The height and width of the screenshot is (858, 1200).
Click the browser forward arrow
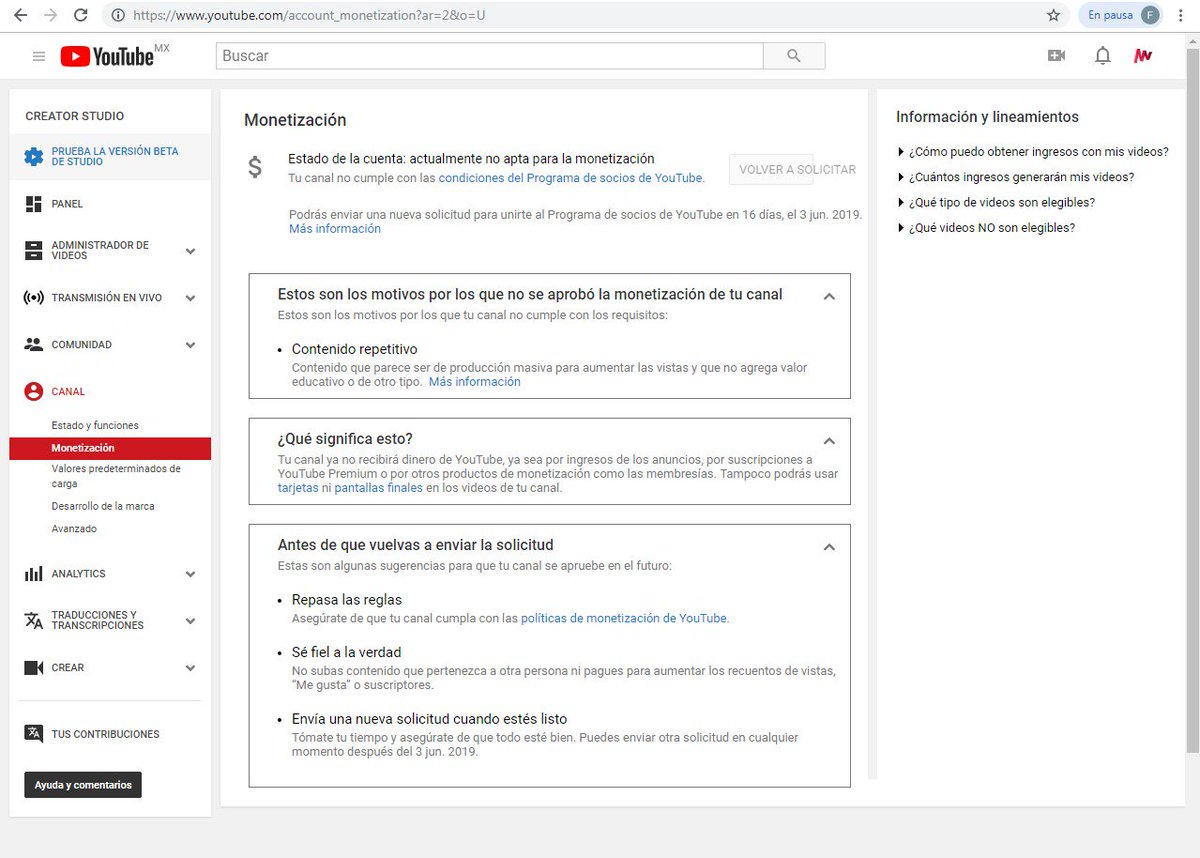click(x=51, y=16)
